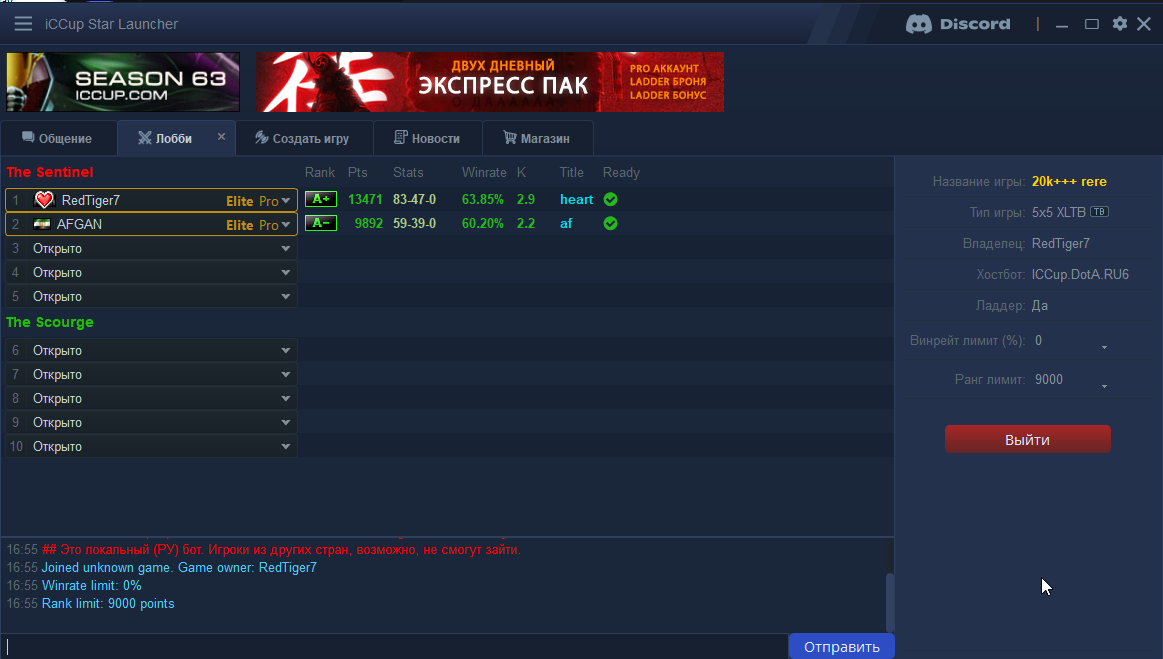Click AFGAN's green ready checkmark
The height and width of the screenshot is (659, 1163).
click(x=610, y=223)
